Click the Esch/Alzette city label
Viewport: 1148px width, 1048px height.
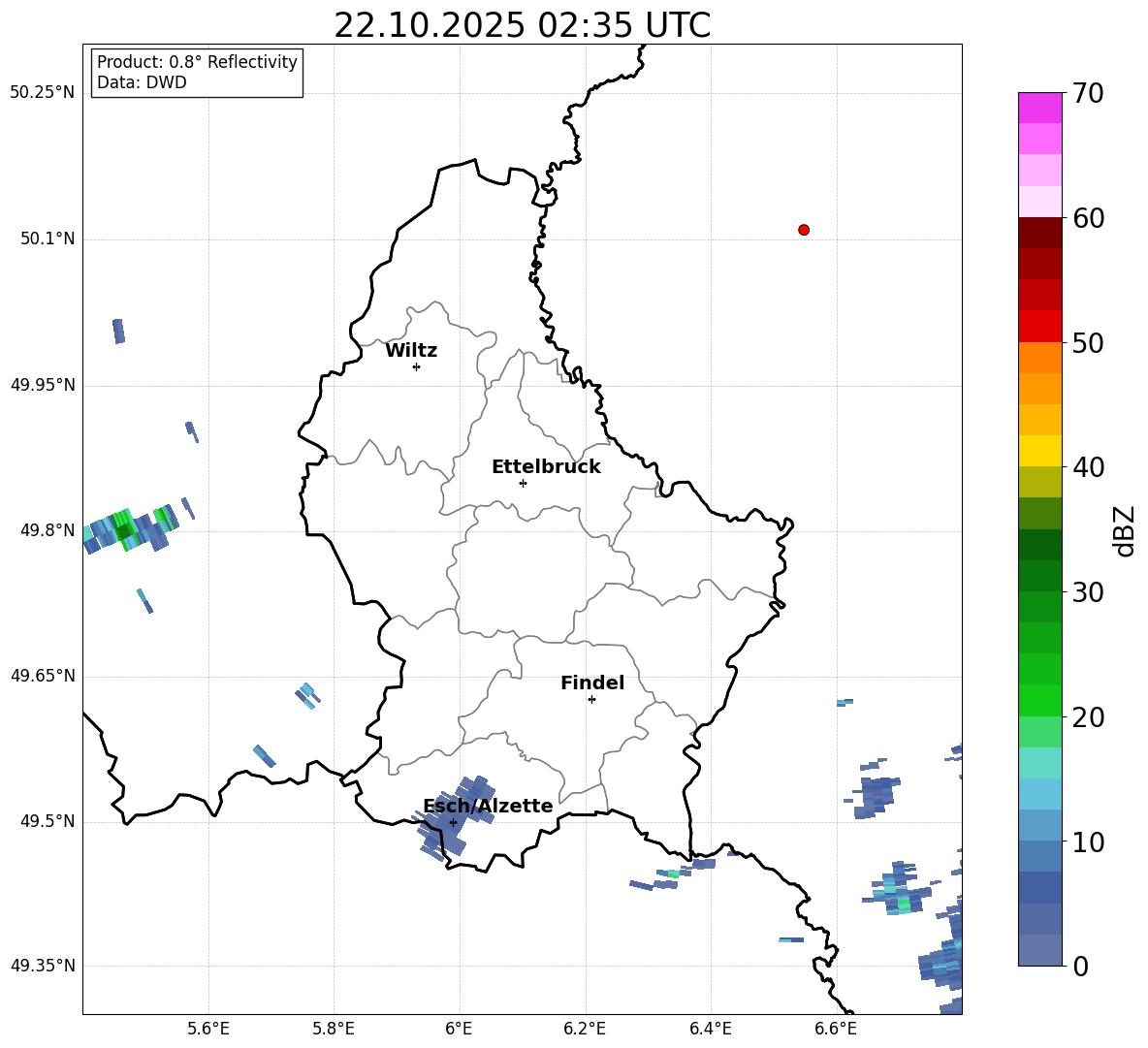coord(488,806)
